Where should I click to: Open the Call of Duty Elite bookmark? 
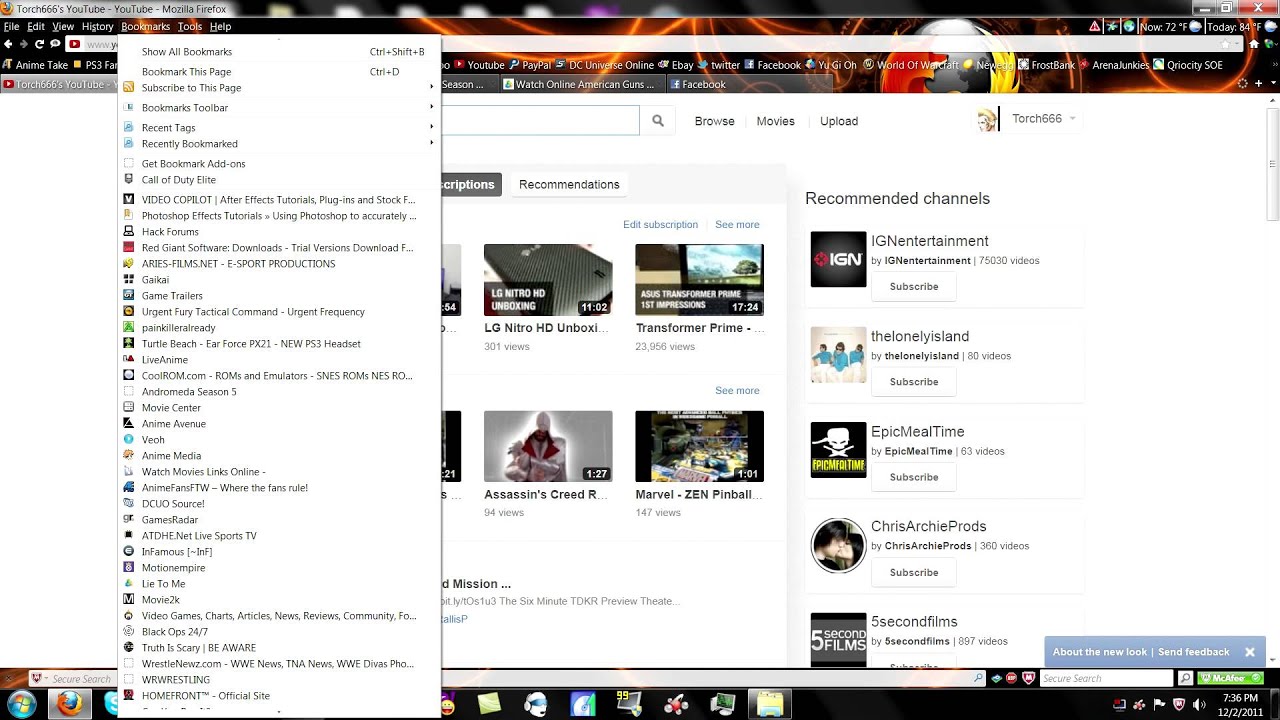coord(280,180)
